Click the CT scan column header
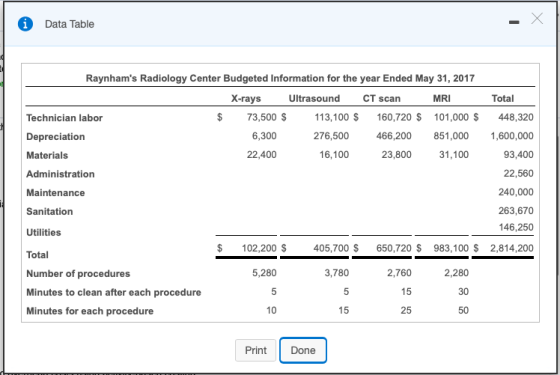This screenshot has width=560, height=375. [381, 99]
